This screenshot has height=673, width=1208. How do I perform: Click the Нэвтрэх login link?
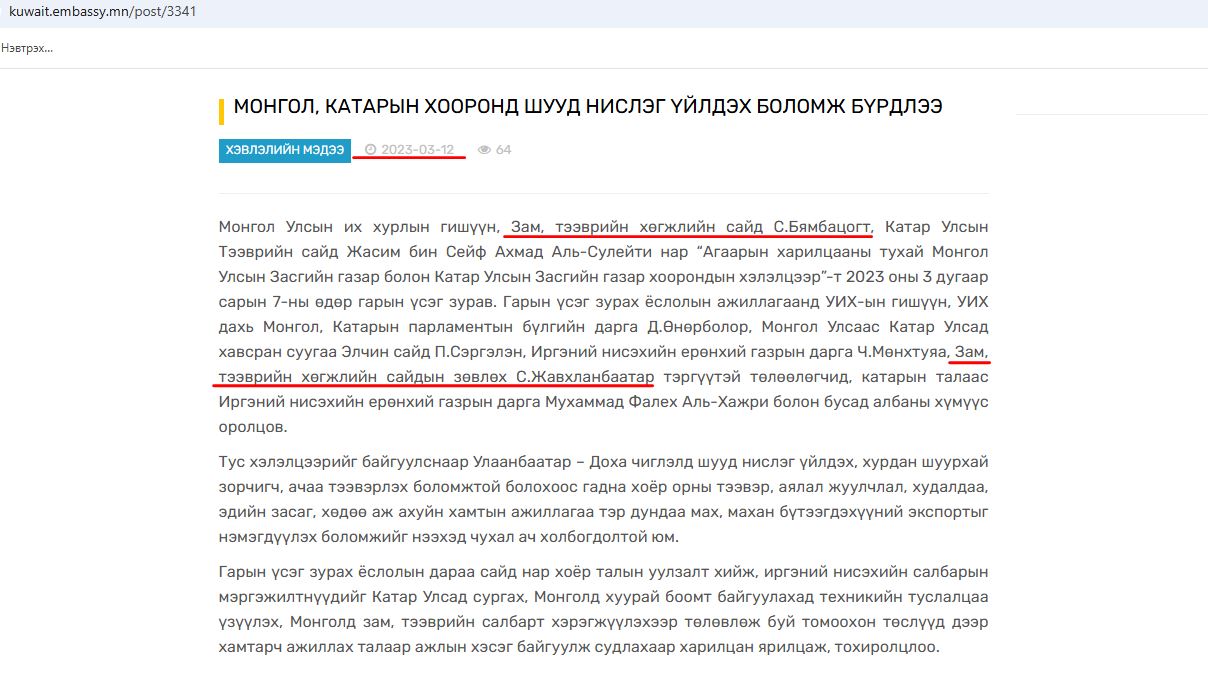(27, 48)
